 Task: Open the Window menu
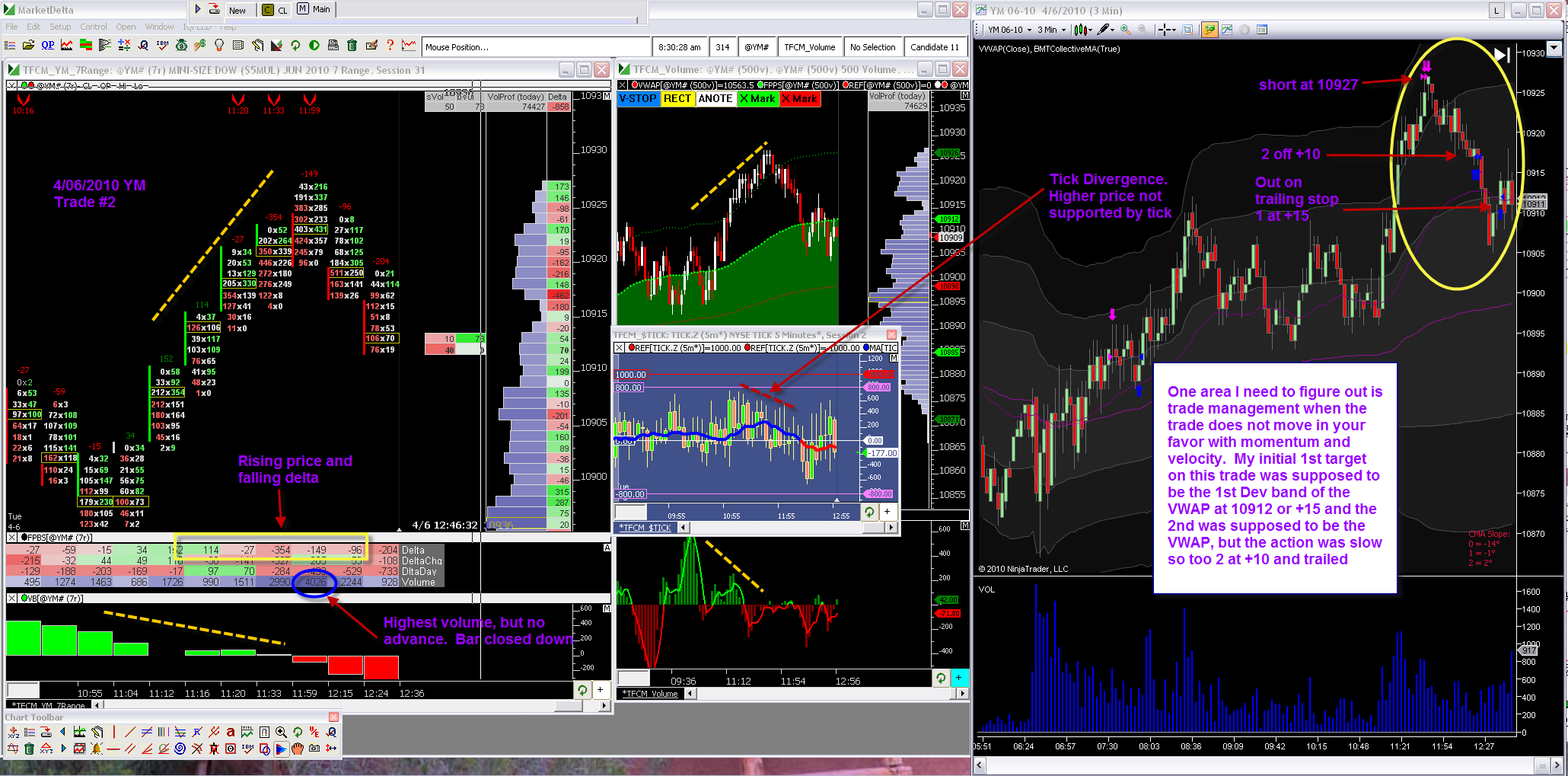pos(160,27)
